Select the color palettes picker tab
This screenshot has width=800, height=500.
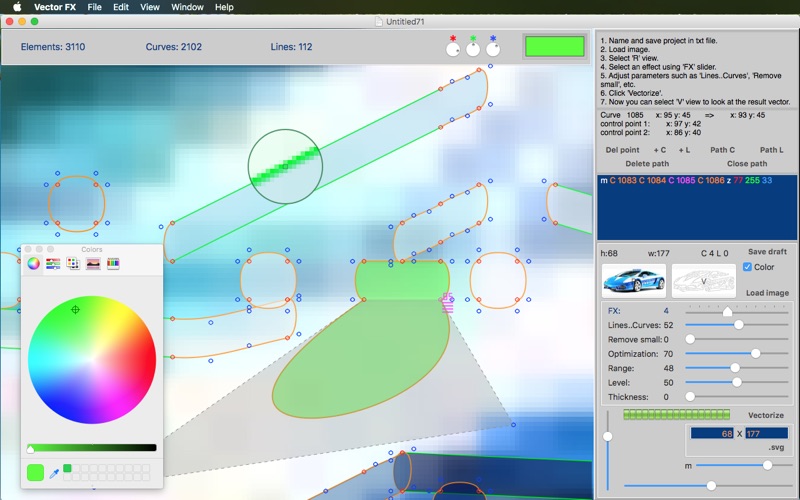tap(73, 263)
